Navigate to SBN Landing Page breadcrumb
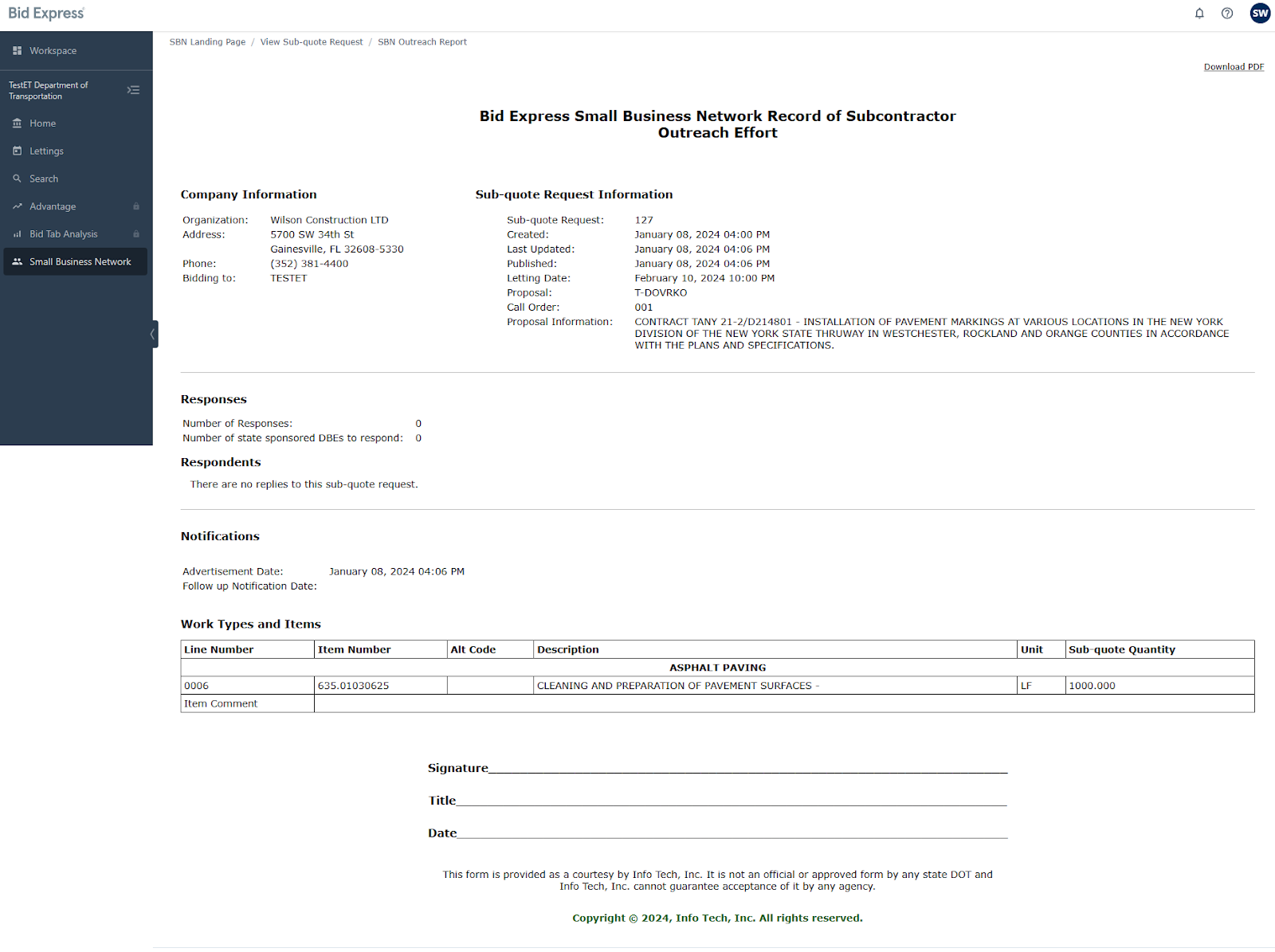Viewport: 1275px width, 952px height. point(207,42)
